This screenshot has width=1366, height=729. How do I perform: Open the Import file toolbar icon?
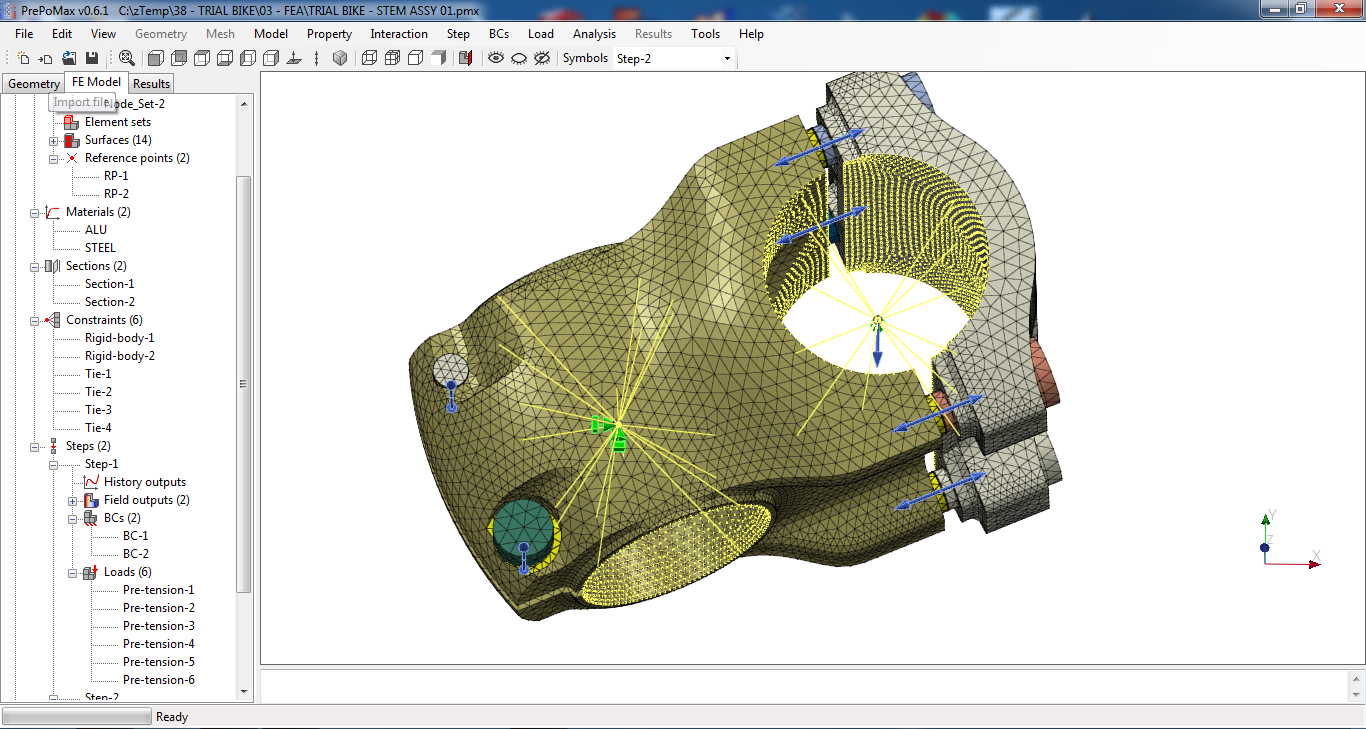(x=46, y=57)
